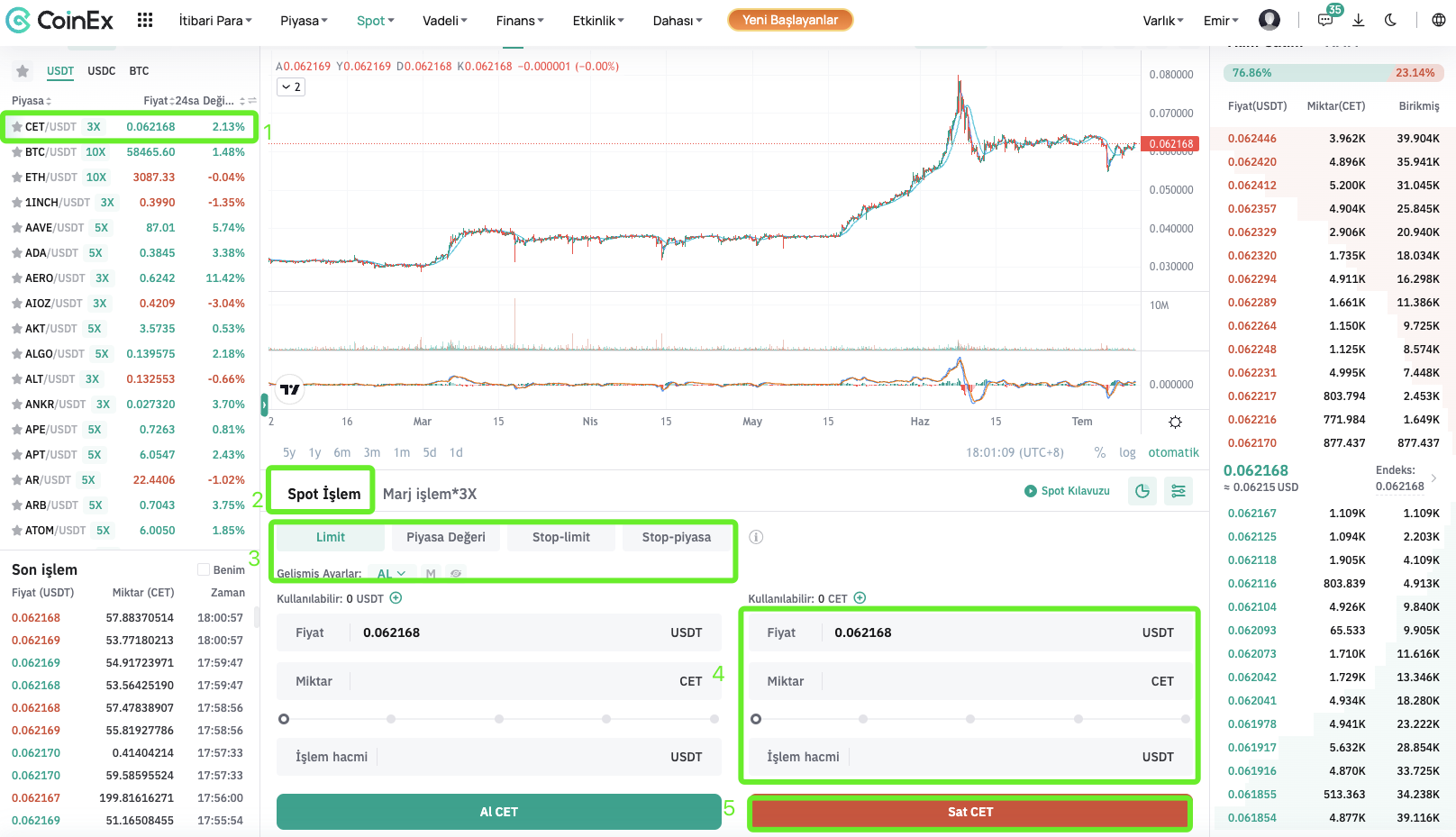The image size is (1456, 837).
Task: Favorite the ARB/USDT pair star
Action: click(x=17, y=505)
